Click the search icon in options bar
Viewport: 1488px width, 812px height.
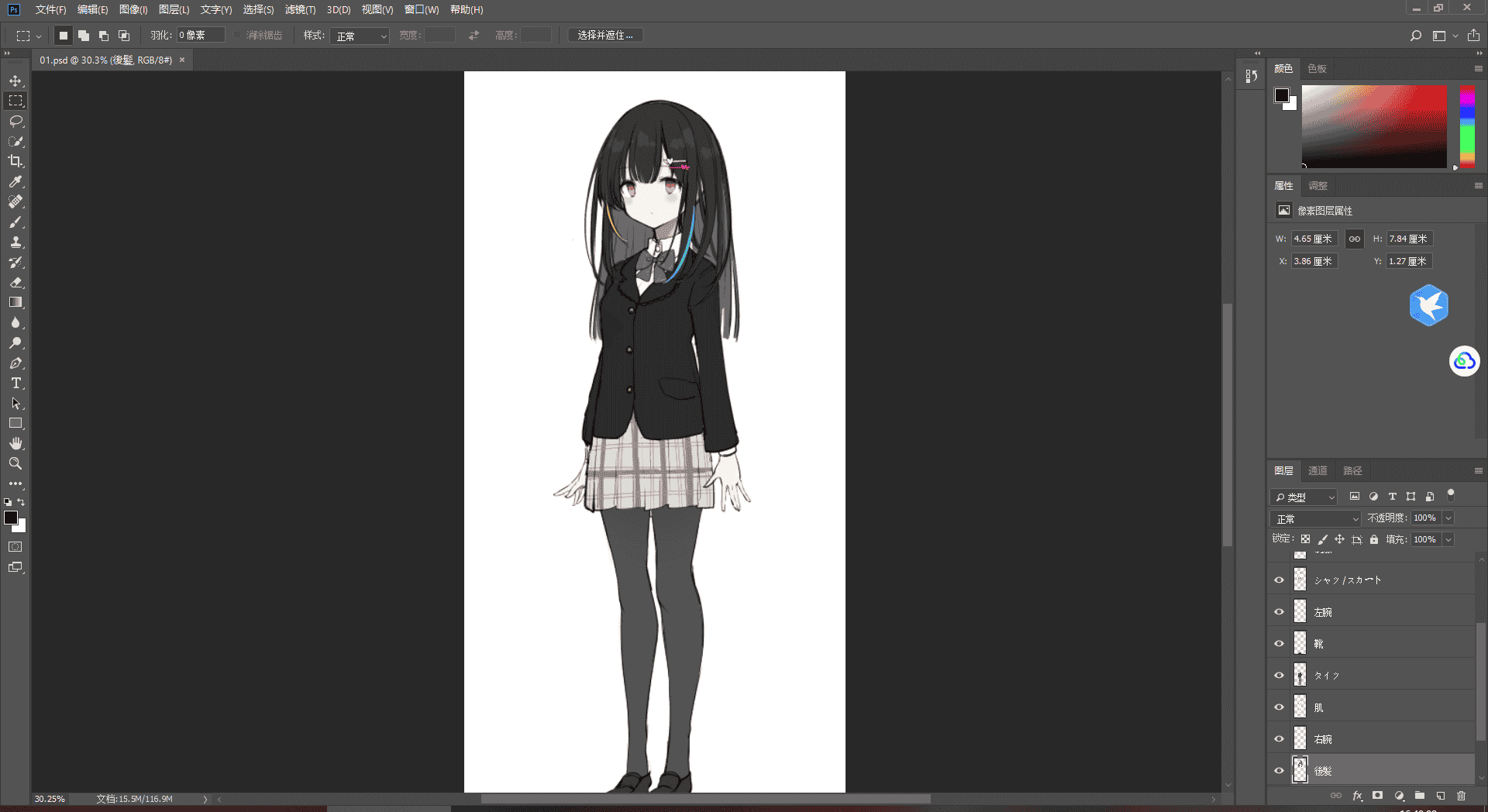tap(1416, 36)
